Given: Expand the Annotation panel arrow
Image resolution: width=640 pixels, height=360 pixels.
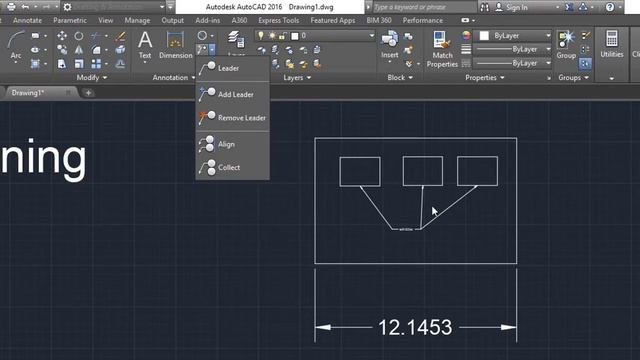Looking at the screenshot, I should point(193,78).
